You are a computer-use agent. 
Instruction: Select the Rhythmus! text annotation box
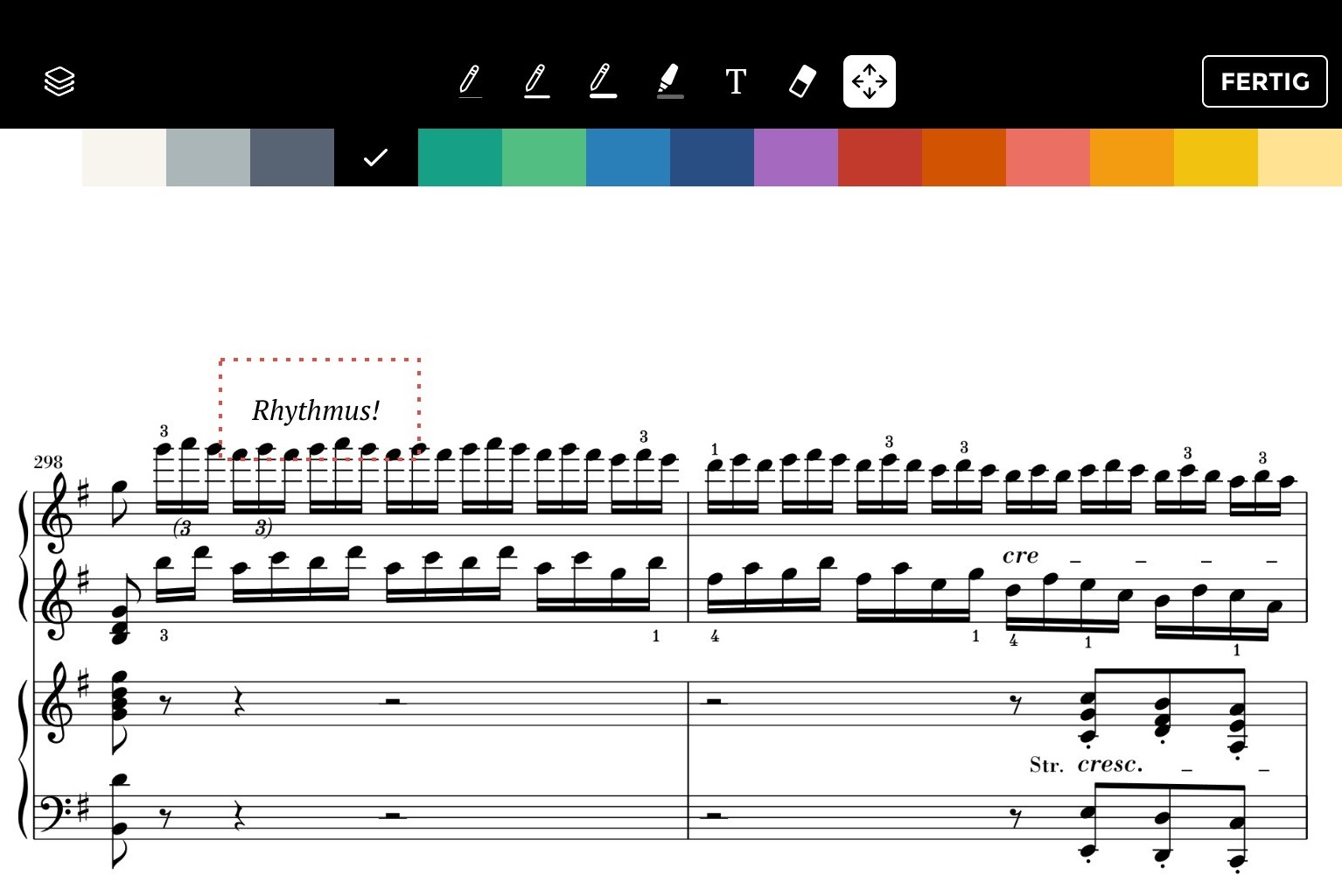tap(320, 409)
